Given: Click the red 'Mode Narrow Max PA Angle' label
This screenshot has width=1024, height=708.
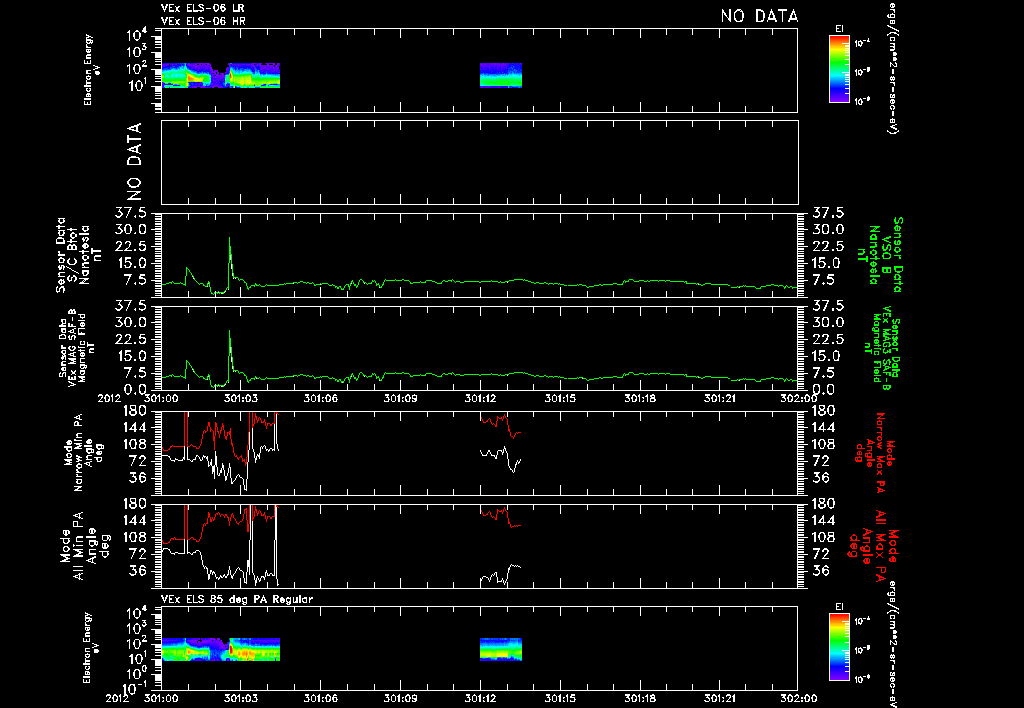Looking at the screenshot, I should (x=873, y=453).
